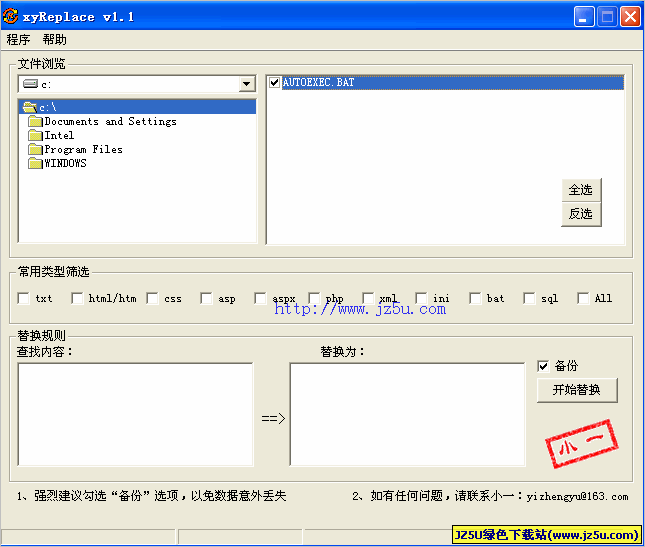Tick the asp filter checkbox
The image size is (645, 547).
click(206, 298)
